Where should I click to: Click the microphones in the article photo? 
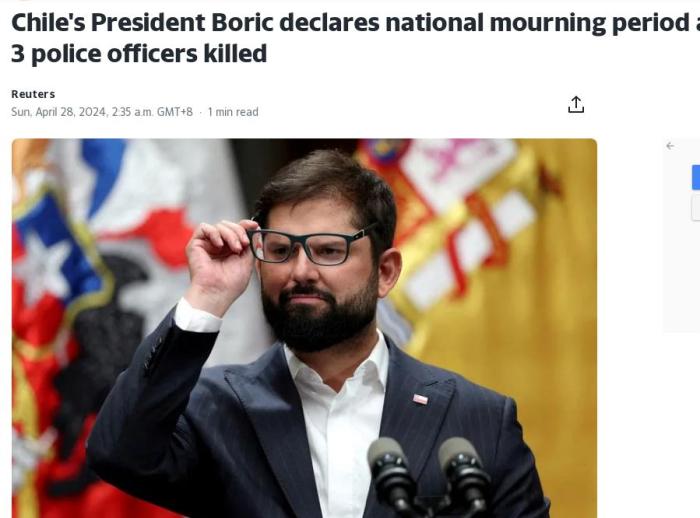pyautogui.click(x=429, y=476)
